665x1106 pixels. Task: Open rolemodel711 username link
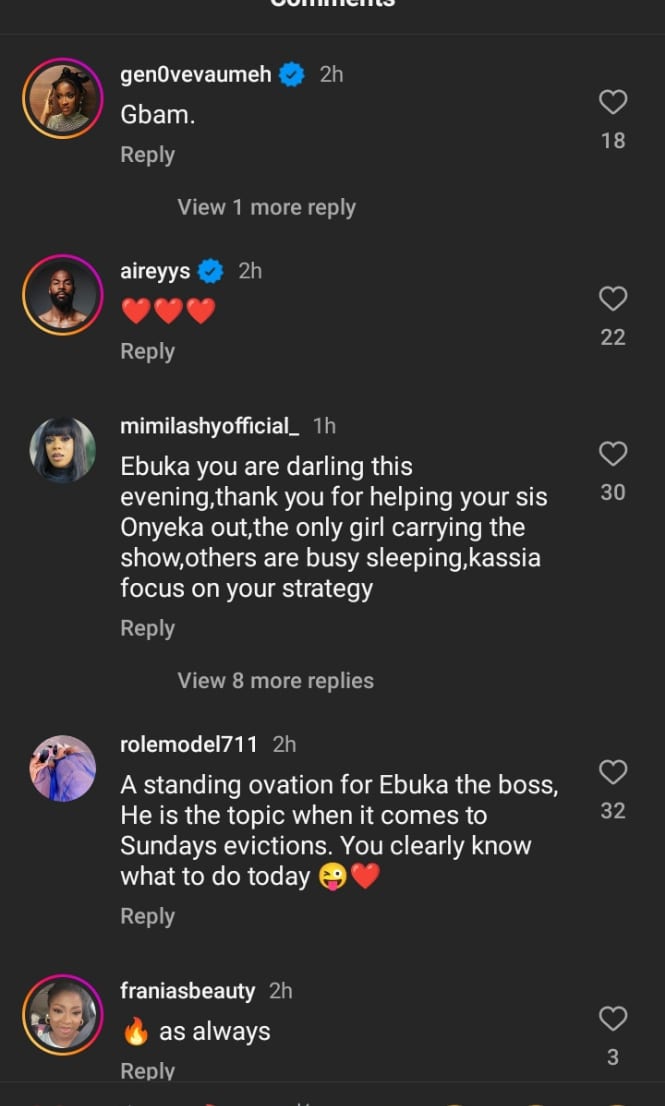pyautogui.click(x=188, y=745)
